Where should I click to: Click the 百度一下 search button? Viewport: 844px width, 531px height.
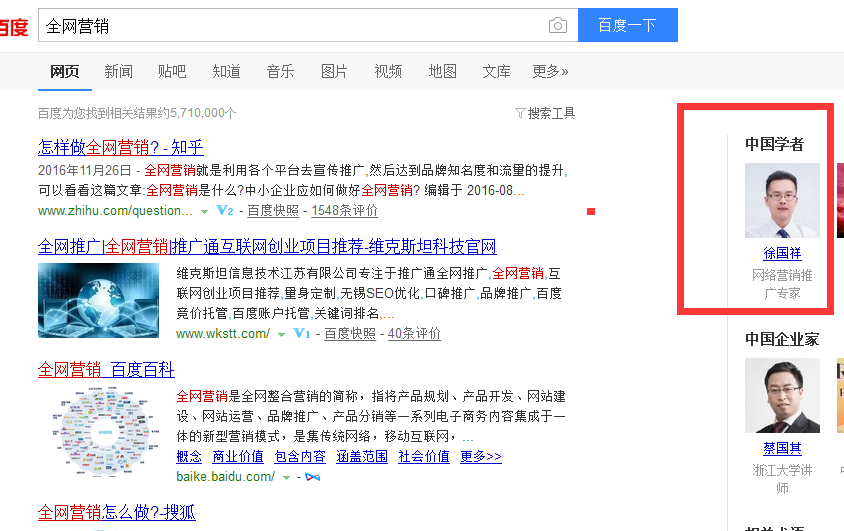coord(628,25)
